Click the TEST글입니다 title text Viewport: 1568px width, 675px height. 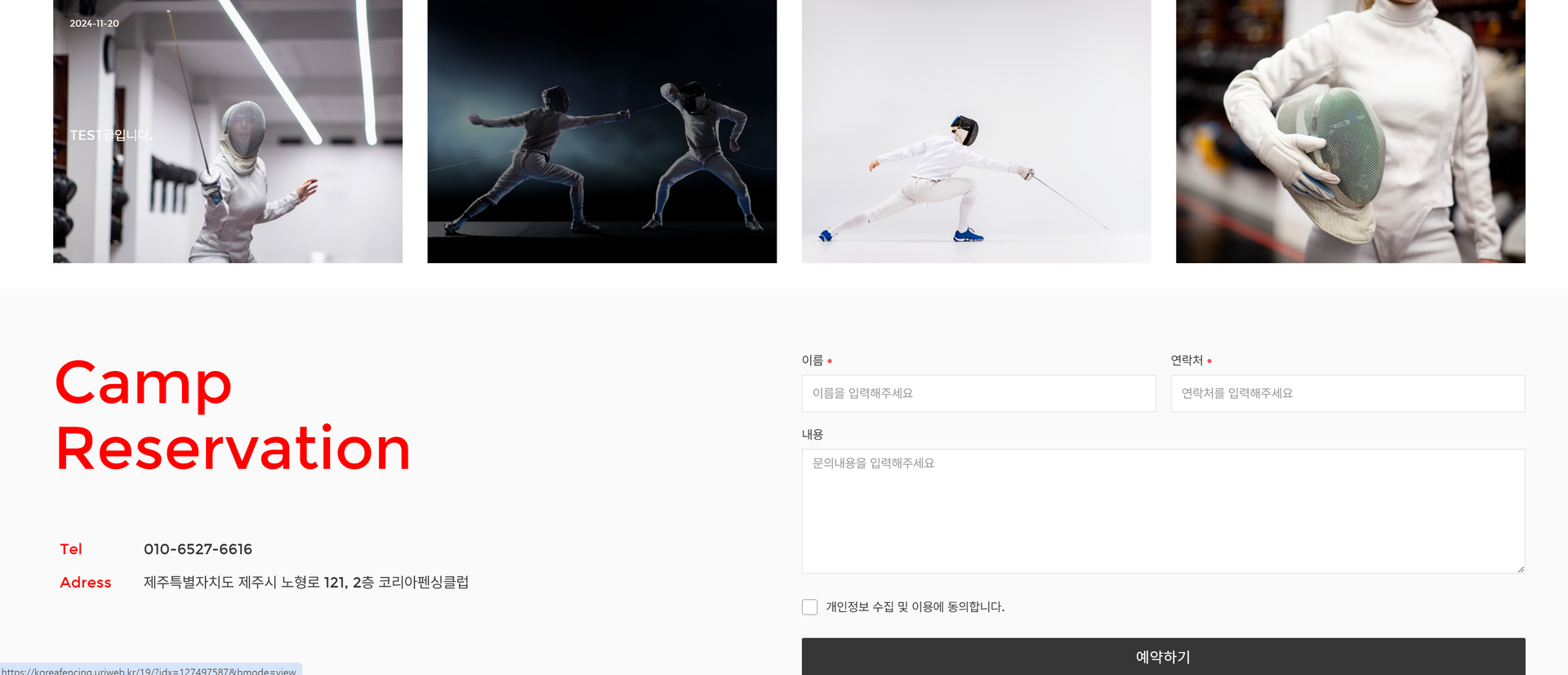(110, 135)
